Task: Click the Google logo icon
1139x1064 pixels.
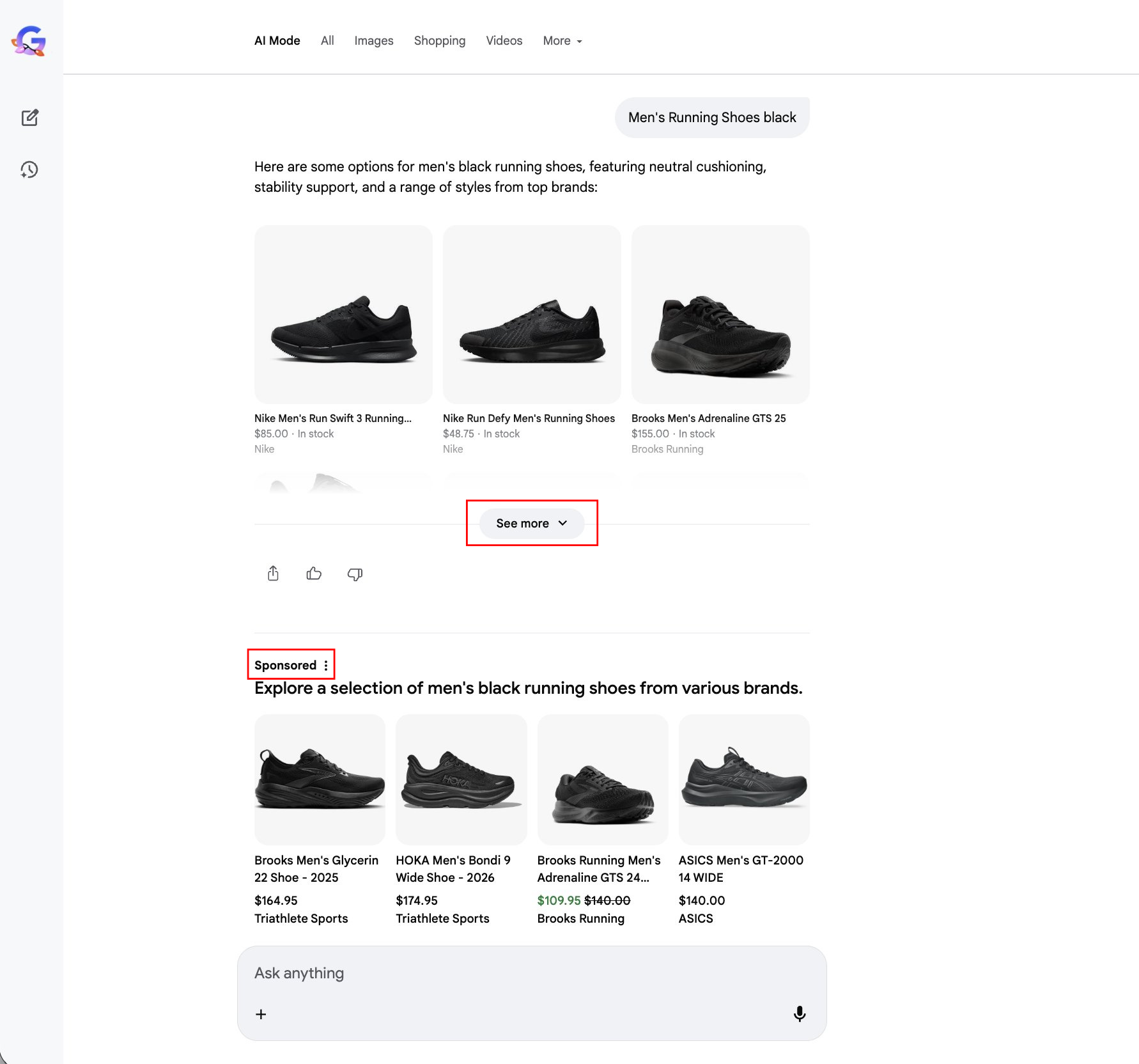Action: (29, 41)
